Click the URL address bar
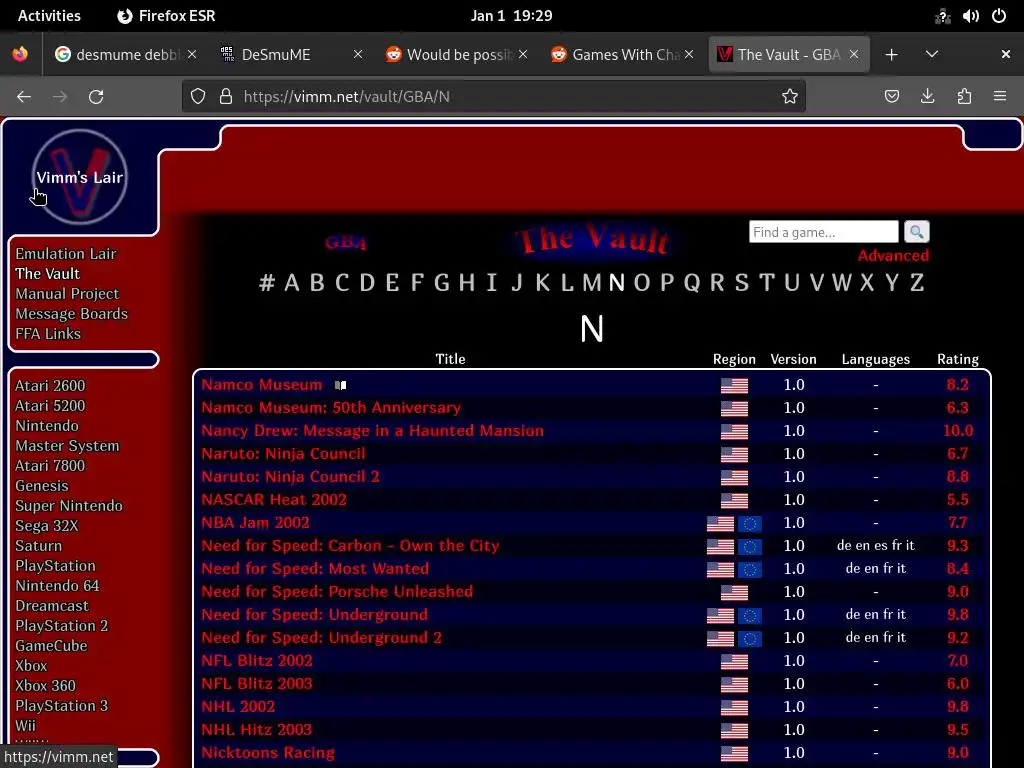The height and width of the screenshot is (768, 1024). (x=494, y=97)
